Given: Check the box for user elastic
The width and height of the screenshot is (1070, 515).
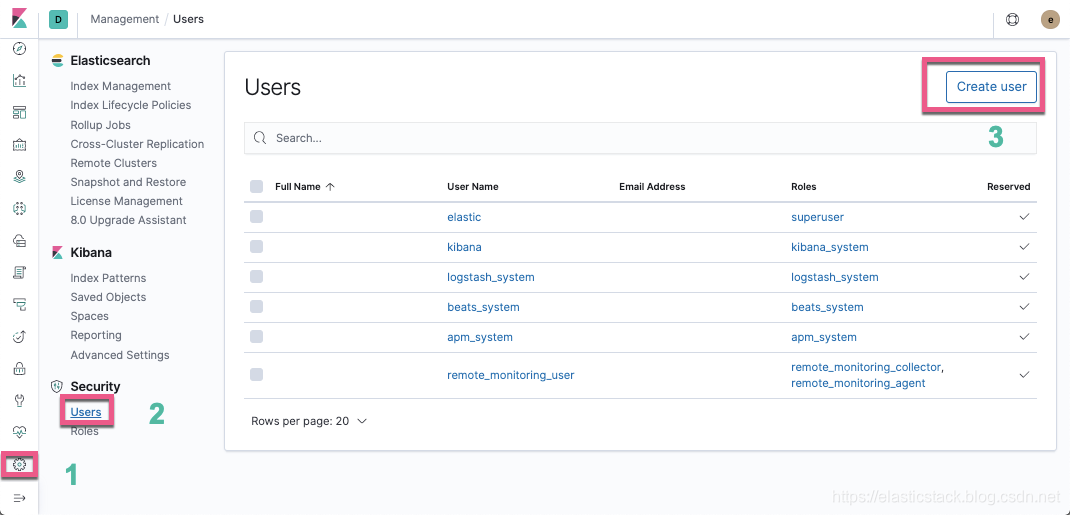Looking at the screenshot, I should [257, 217].
